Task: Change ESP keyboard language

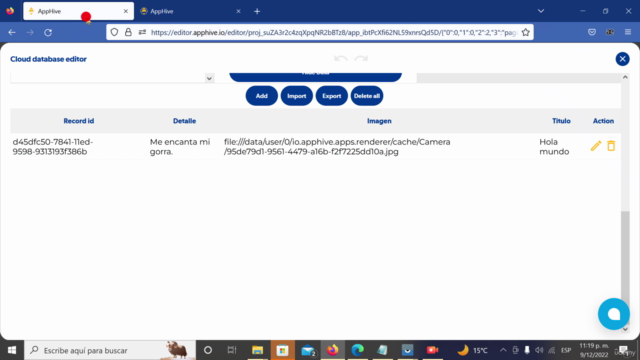Action: pos(566,350)
